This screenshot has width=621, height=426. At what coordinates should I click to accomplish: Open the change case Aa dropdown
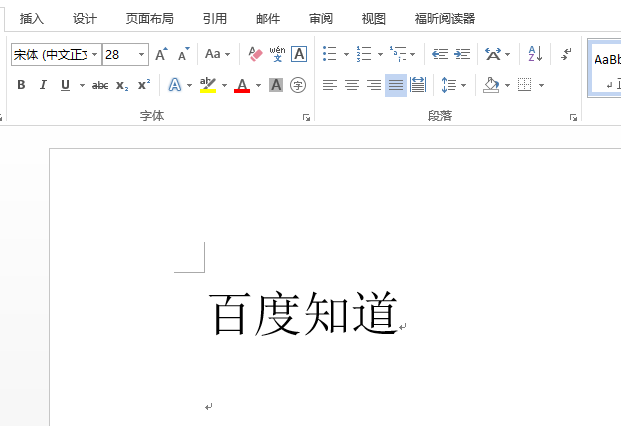(x=217, y=54)
